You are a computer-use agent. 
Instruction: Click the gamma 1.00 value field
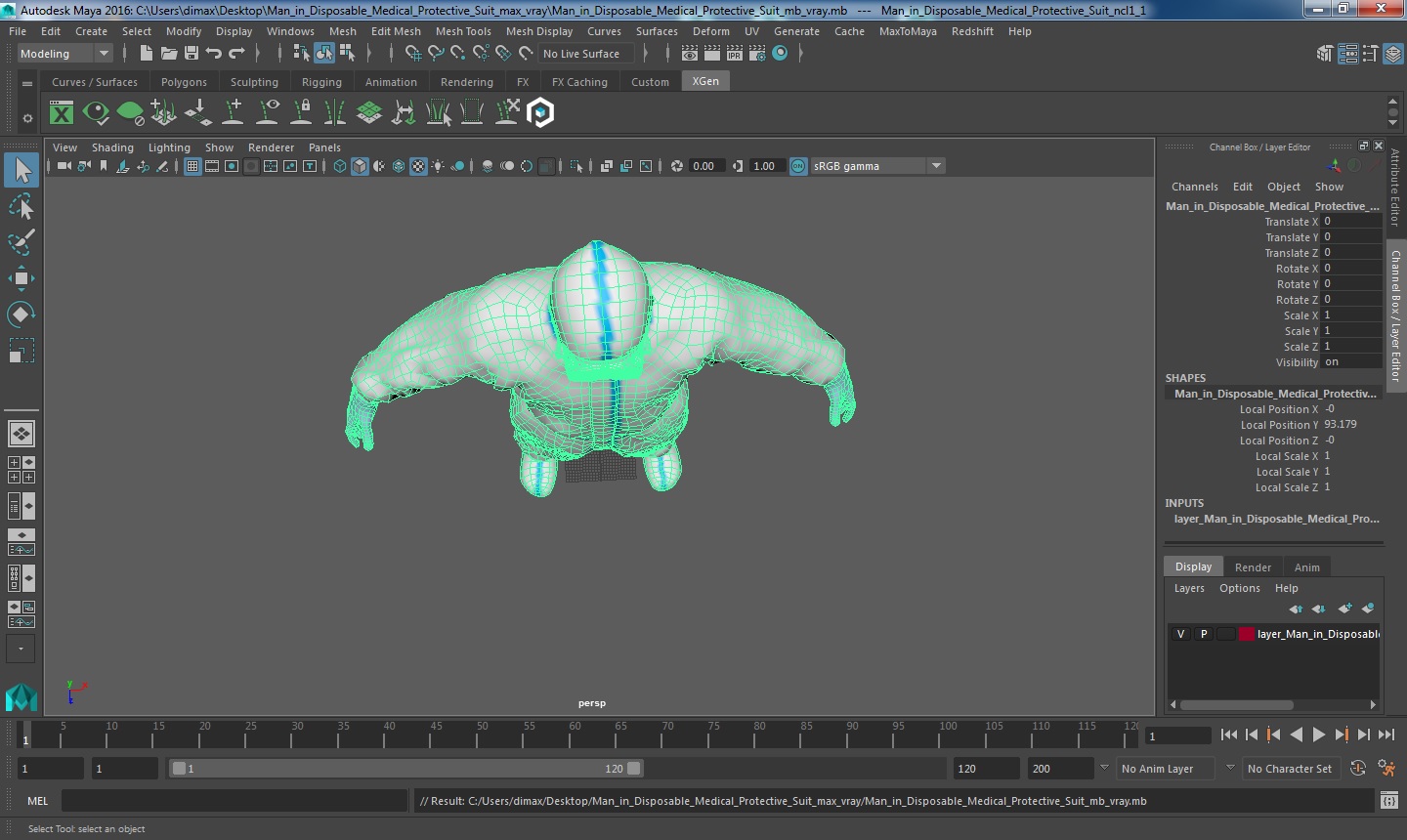[x=766, y=166]
